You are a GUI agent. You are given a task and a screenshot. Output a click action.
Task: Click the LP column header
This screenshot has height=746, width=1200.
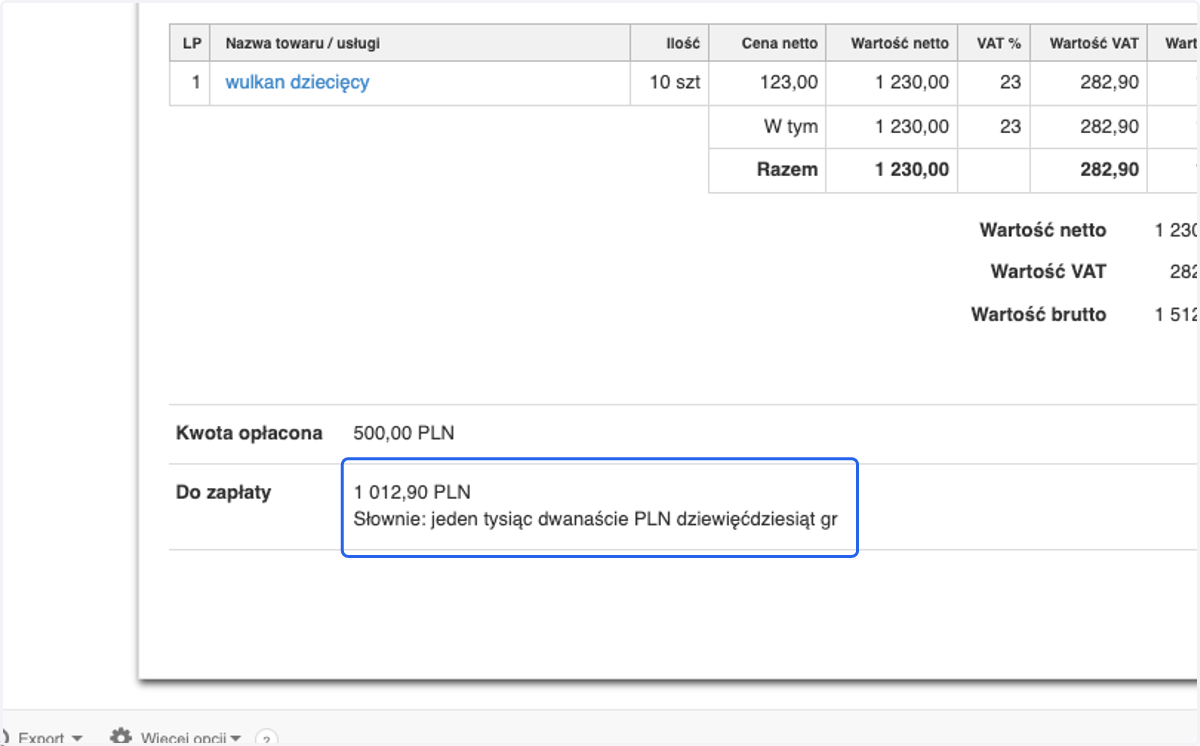tap(191, 43)
